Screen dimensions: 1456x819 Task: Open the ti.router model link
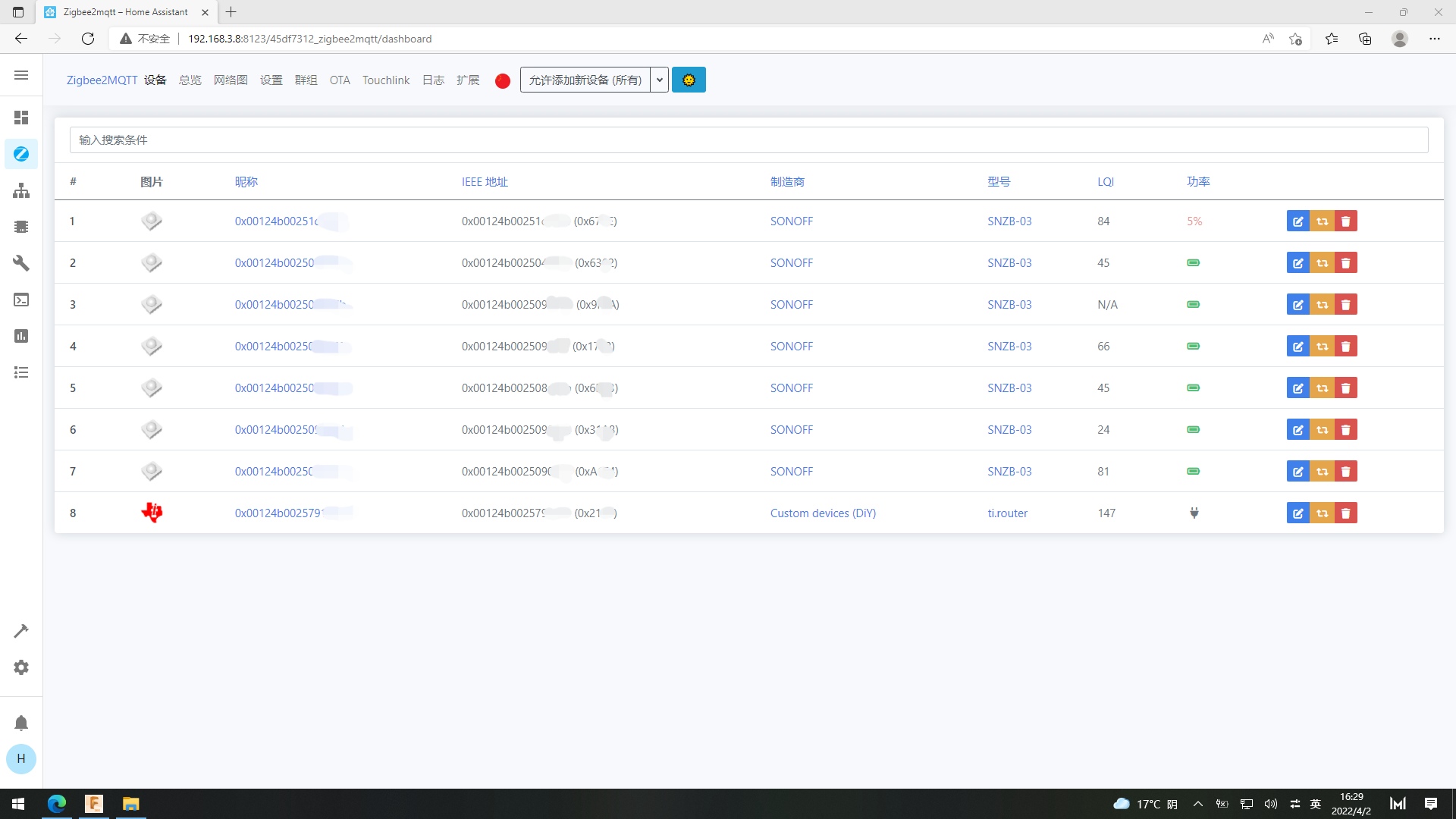pyautogui.click(x=1007, y=513)
